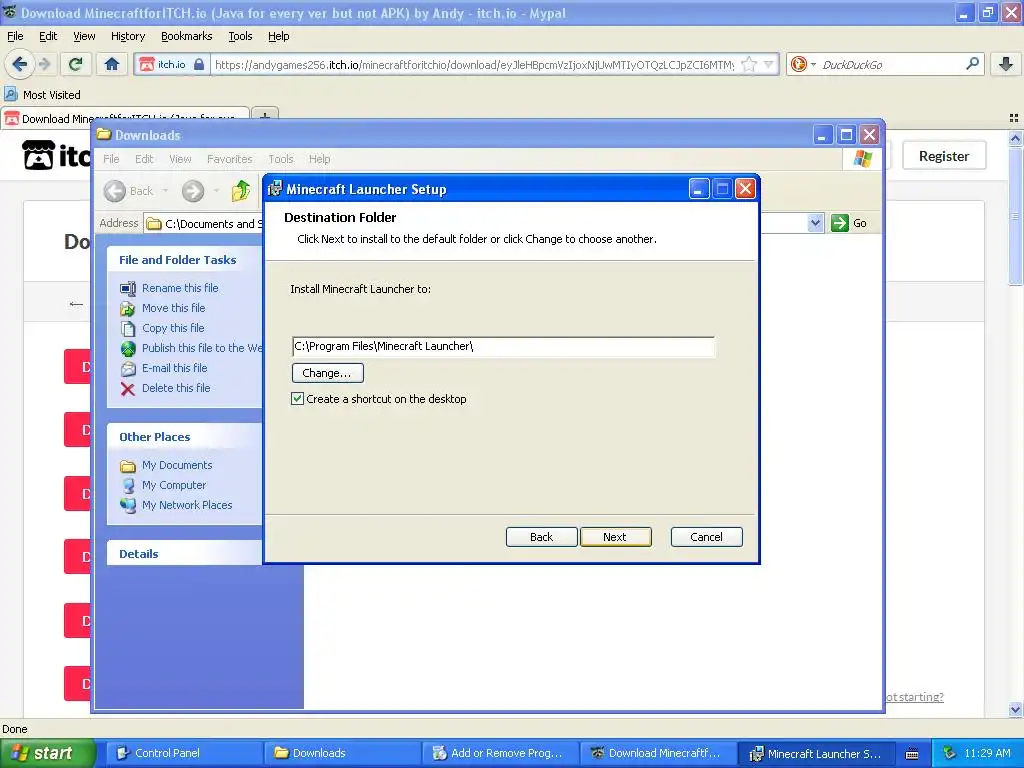Expand the Downloads address bar dropdown
Screen dimensions: 1024x768
coord(815,223)
